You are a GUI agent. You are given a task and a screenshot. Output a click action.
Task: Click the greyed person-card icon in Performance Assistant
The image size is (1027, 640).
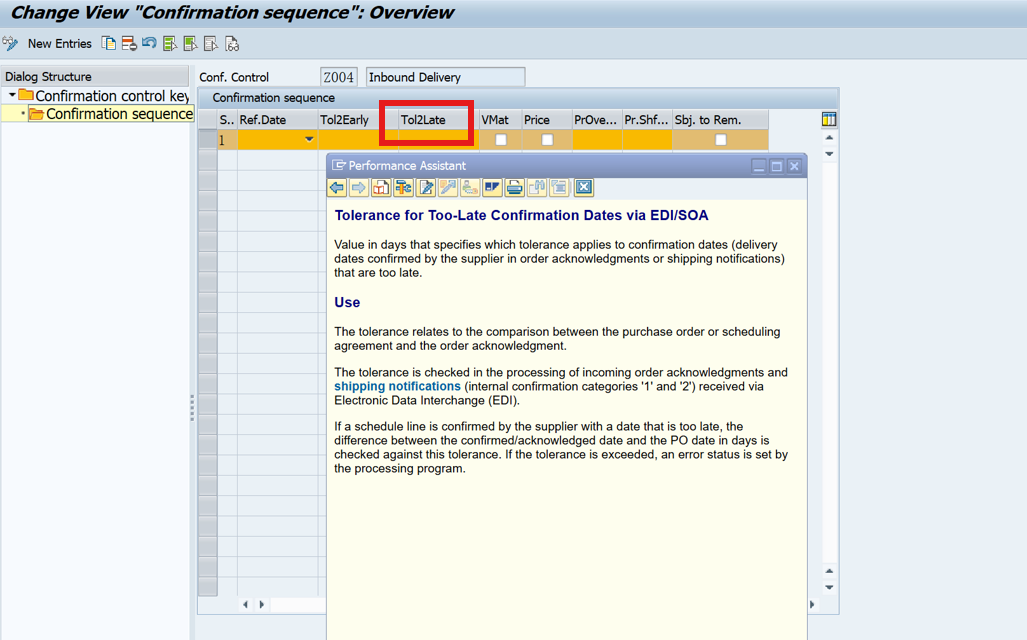(x=470, y=188)
